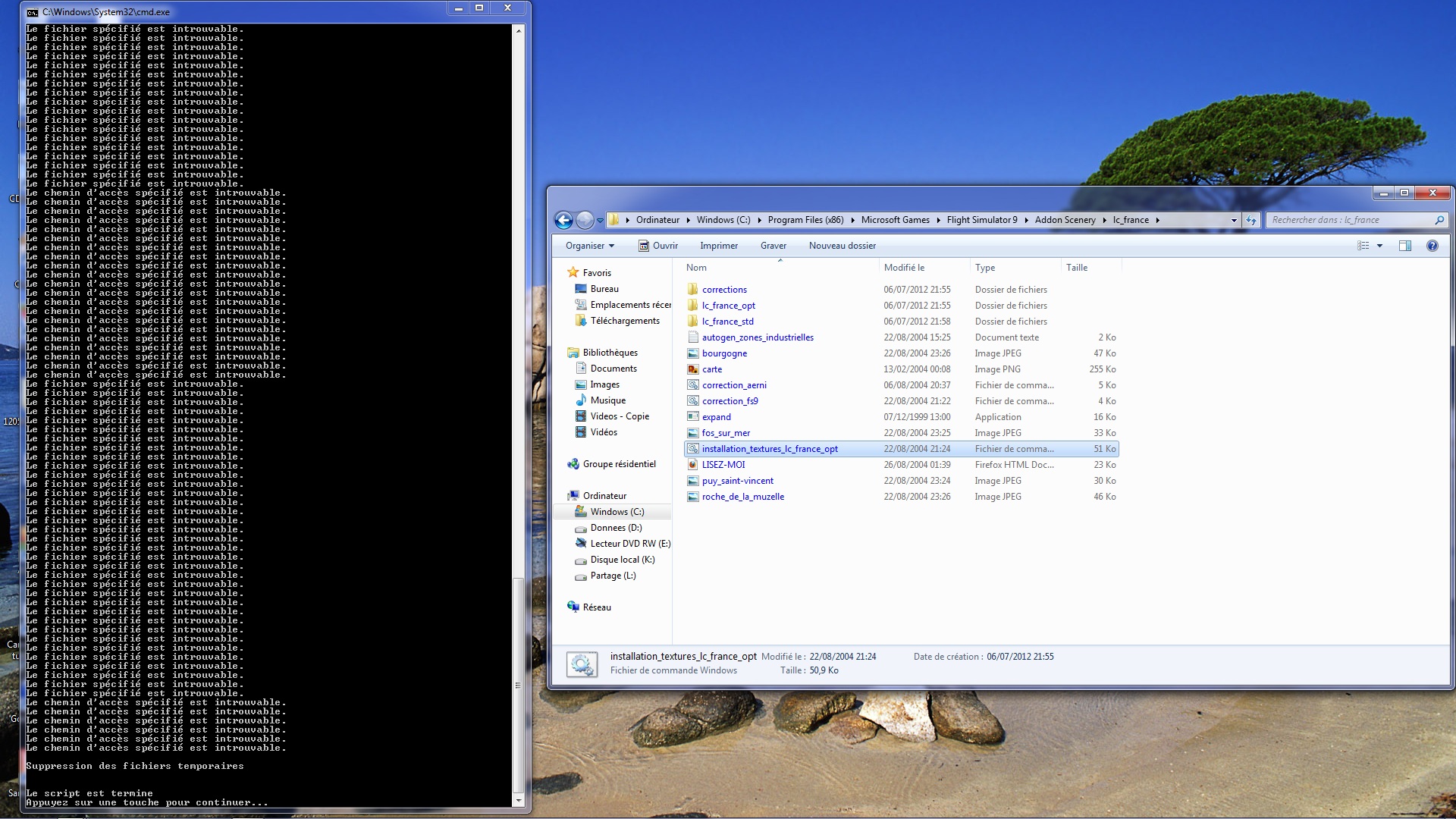Click the magnifier icon in the search box
This screenshot has width=1456, height=819.
(1439, 220)
